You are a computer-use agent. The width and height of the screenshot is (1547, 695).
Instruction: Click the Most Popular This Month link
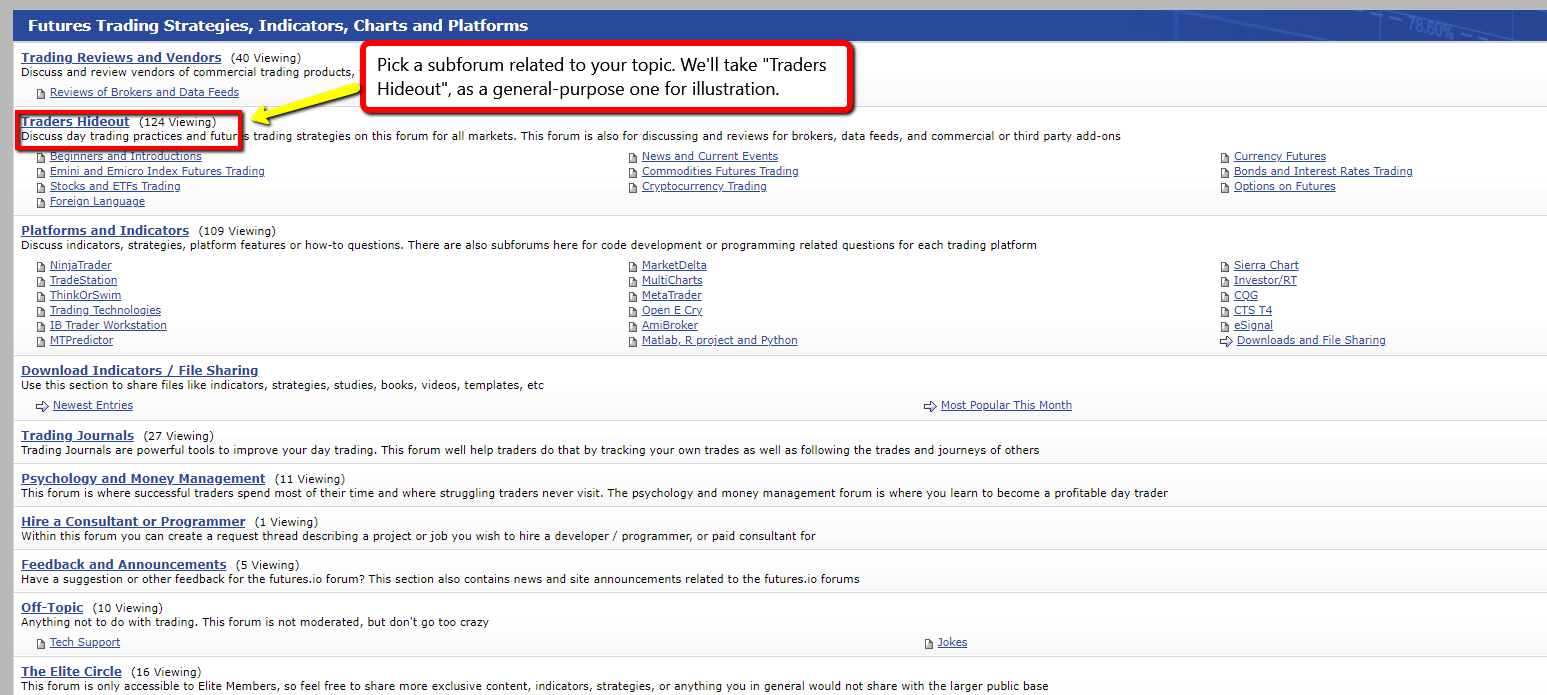[x=1006, y=405]
